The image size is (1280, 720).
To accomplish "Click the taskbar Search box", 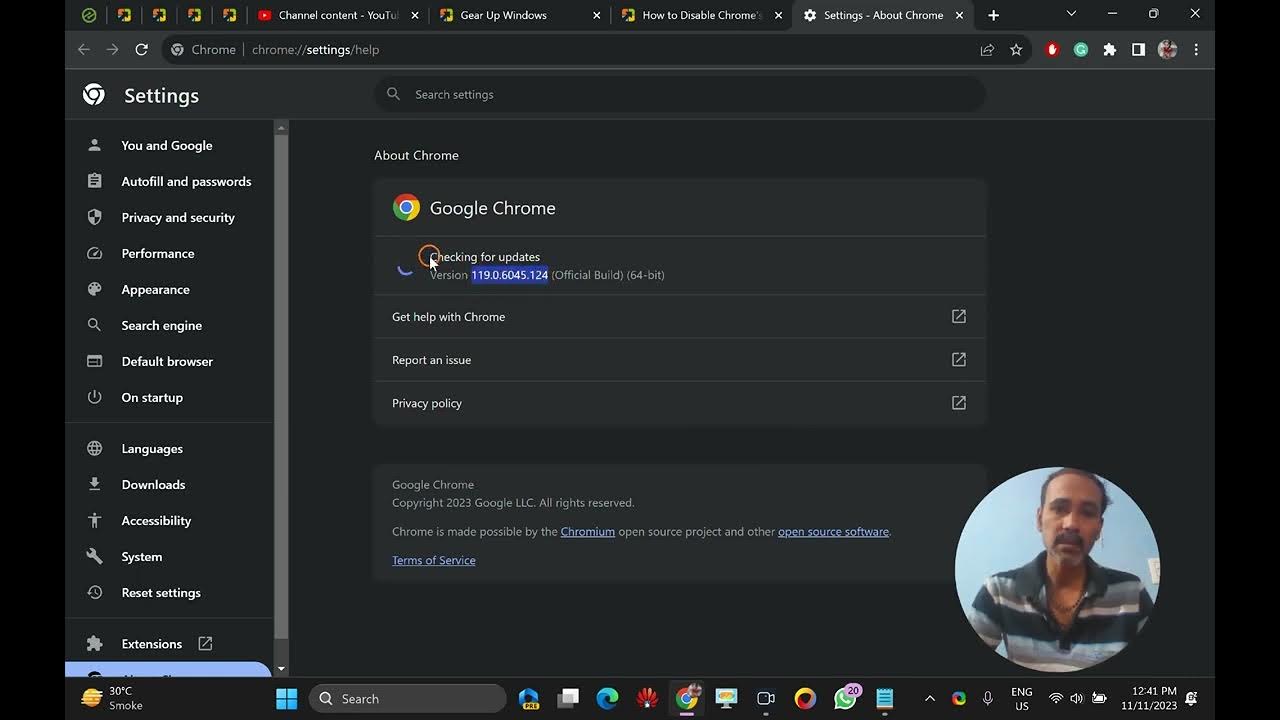I will click(408, 698).
